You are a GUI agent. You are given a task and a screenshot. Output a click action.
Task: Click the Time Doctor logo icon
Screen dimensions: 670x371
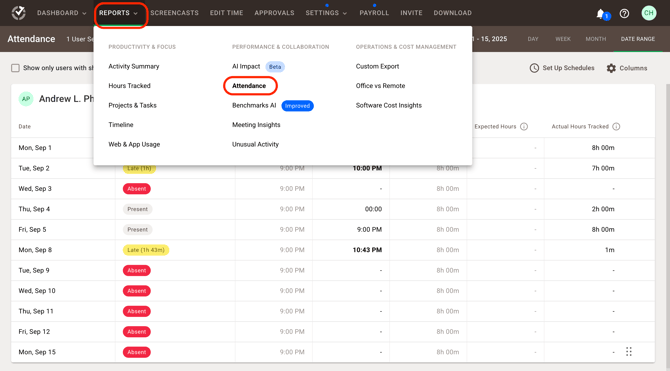(18, 13)
